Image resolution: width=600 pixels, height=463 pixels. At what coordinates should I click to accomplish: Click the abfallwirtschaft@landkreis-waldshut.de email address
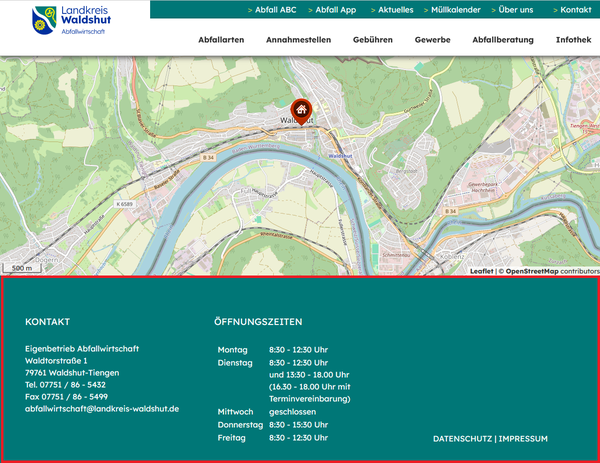tap(102, 409)
